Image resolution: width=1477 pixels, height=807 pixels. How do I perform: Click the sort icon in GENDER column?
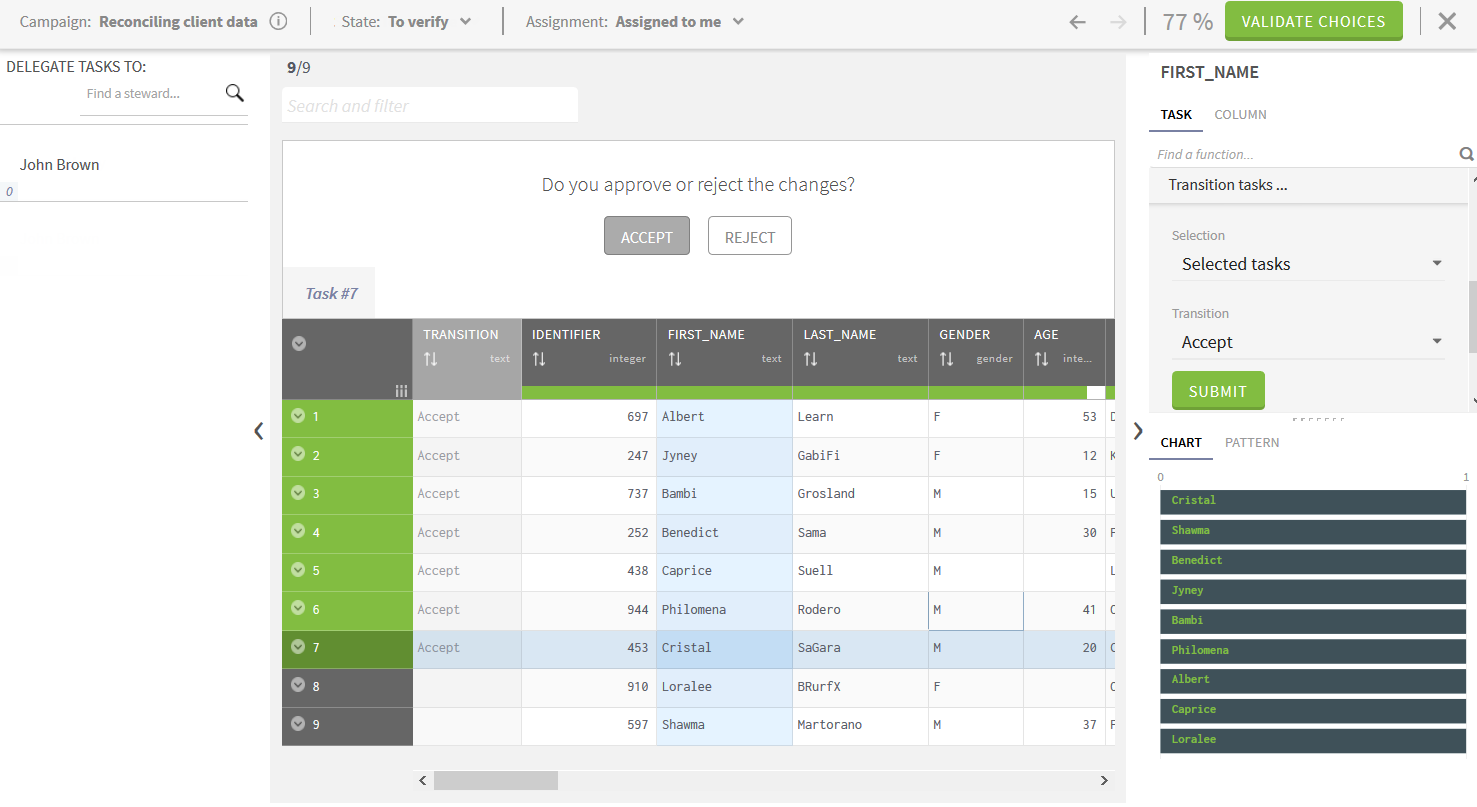(x=946, y=359)
